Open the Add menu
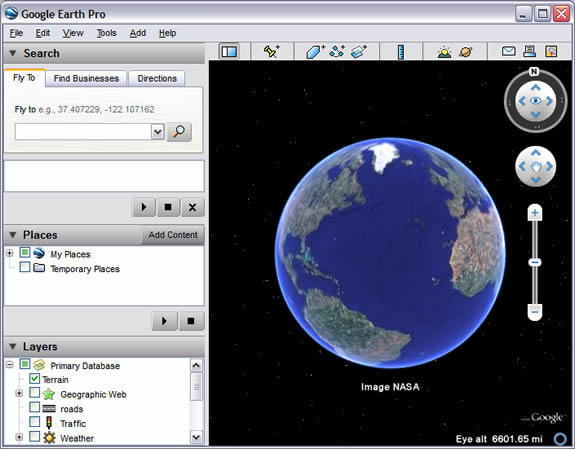 coord(138,33)
